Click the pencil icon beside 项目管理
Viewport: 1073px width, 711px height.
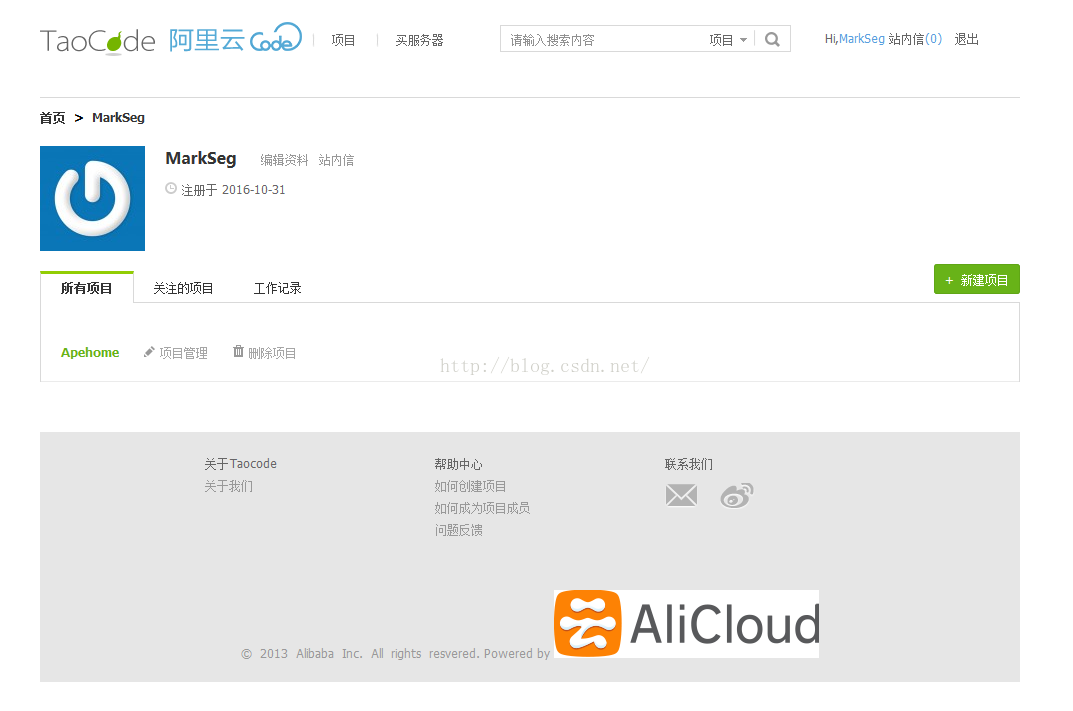click(148, 352)
